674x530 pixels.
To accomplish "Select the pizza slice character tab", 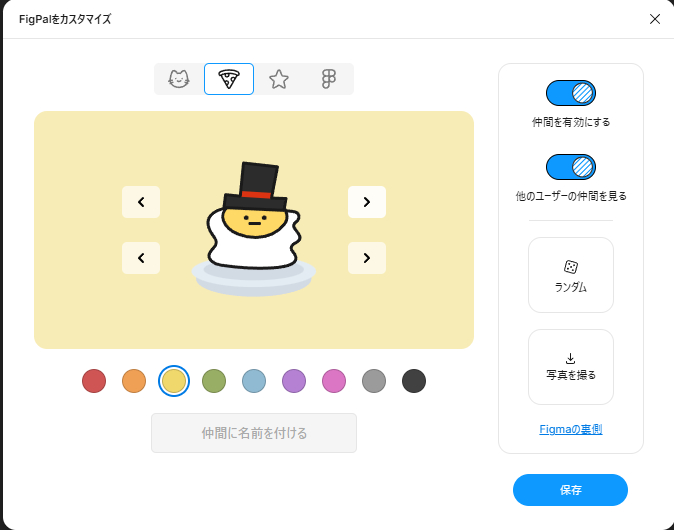I will 229,79.
